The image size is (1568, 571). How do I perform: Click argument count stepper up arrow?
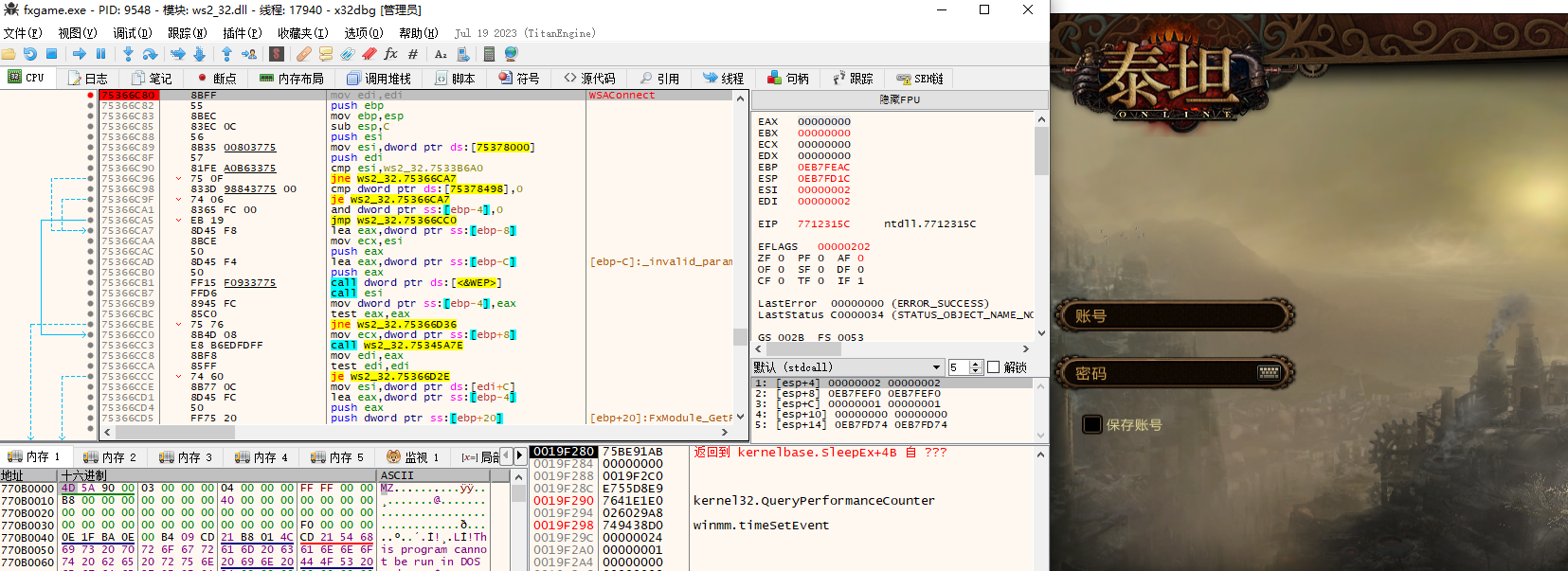point(976,364)
